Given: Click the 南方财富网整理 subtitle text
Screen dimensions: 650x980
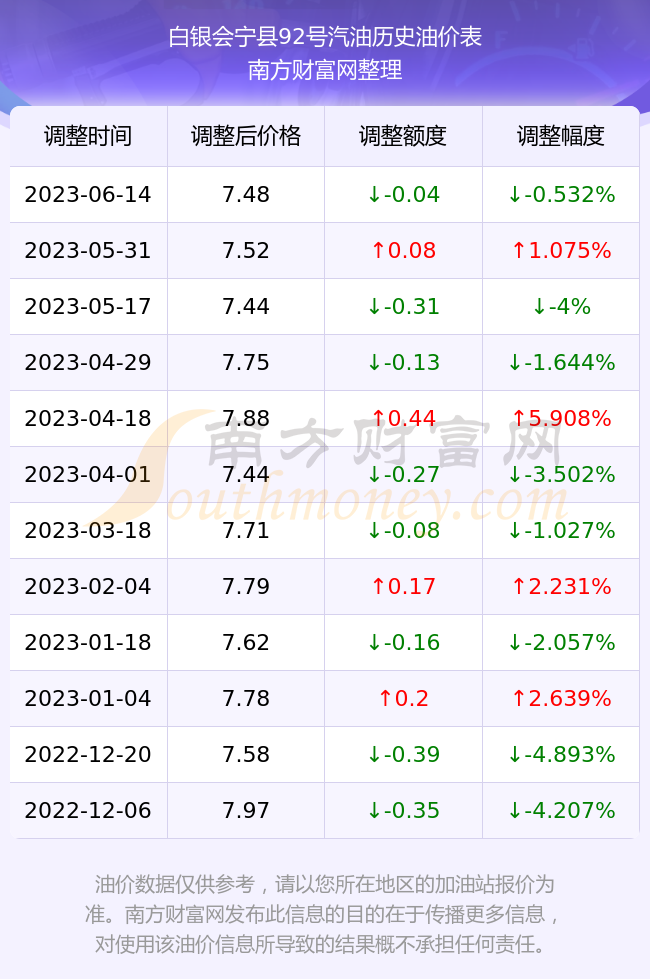Looking at the screenshot, I should (x=325, y=70).
